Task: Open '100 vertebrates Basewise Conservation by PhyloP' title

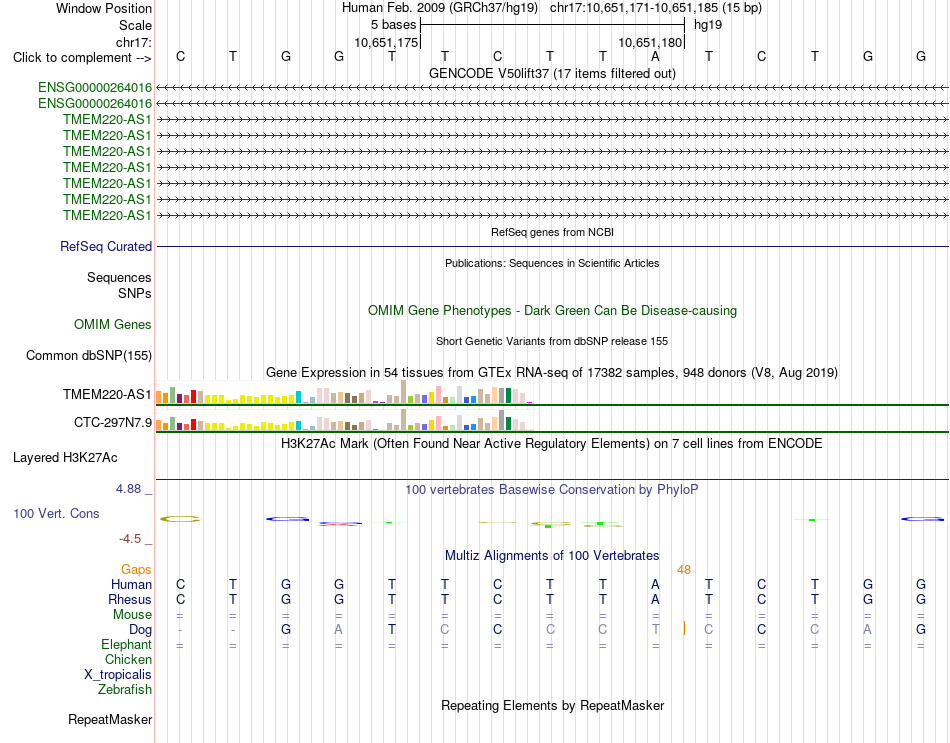Action: 552,490
